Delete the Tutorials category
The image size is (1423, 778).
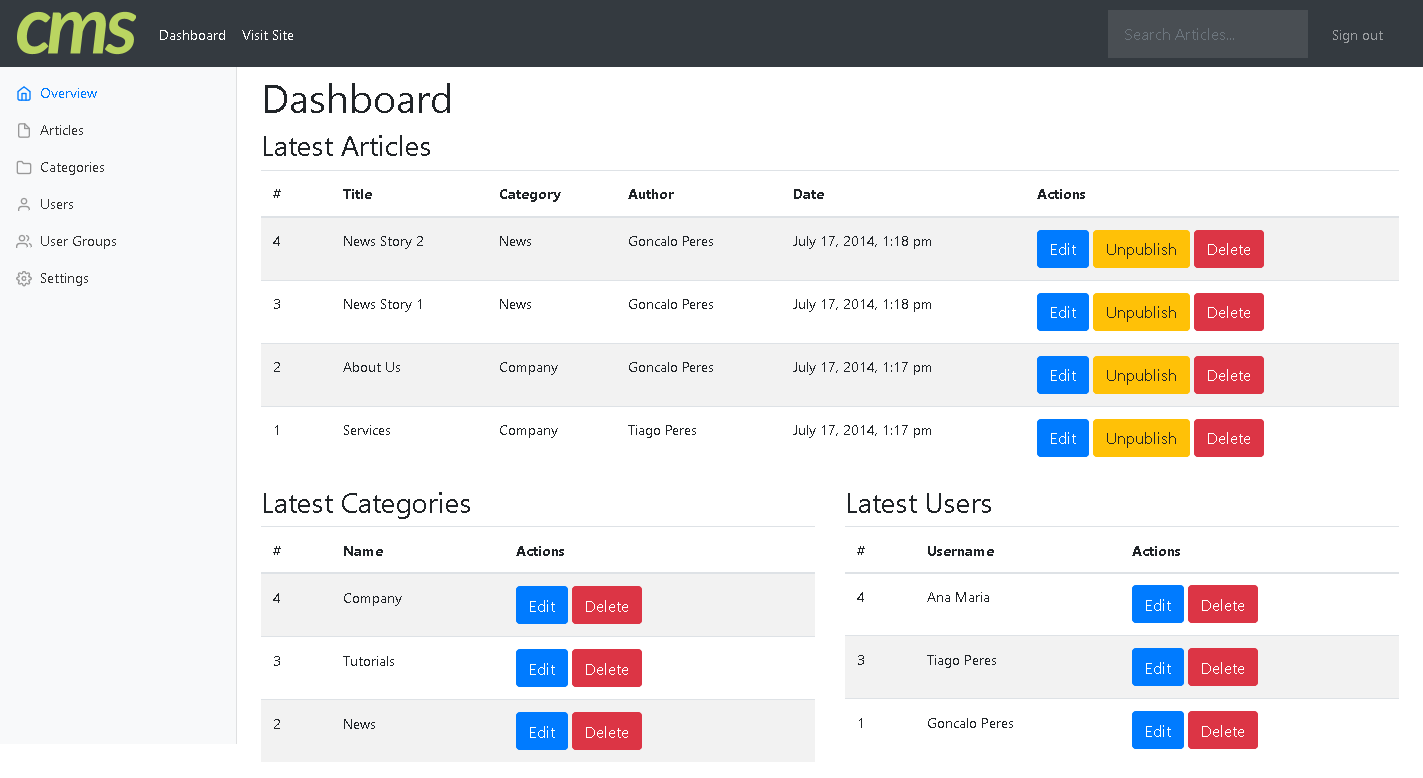606,669
